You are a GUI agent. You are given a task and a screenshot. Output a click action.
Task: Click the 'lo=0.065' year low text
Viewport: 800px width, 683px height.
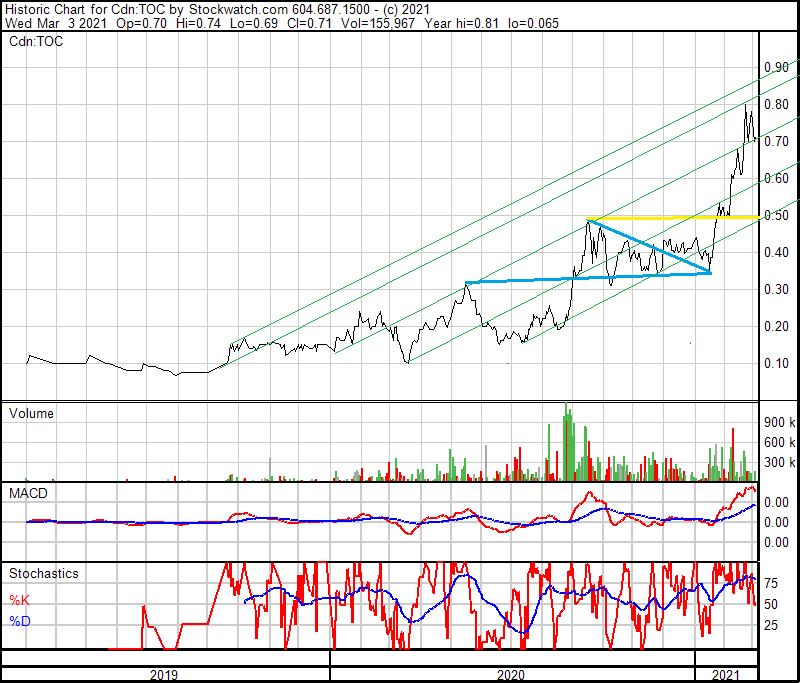pos(534,23)
